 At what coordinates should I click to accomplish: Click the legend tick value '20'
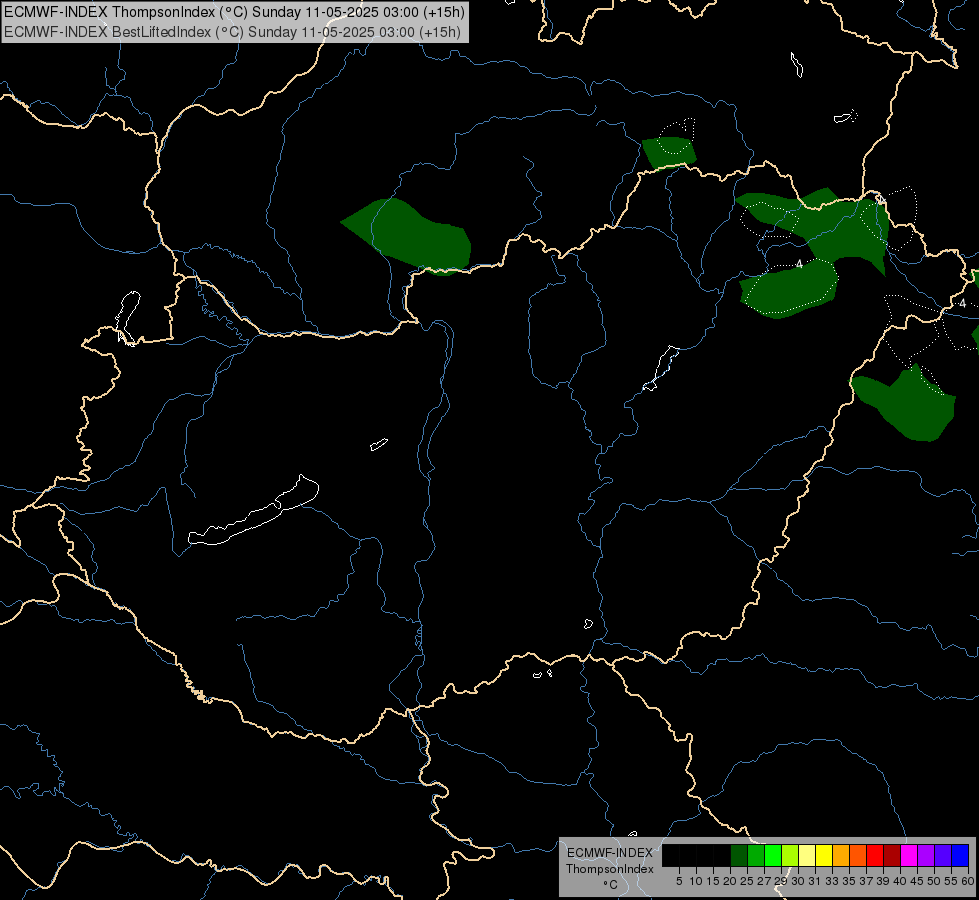tap(730, 881)
